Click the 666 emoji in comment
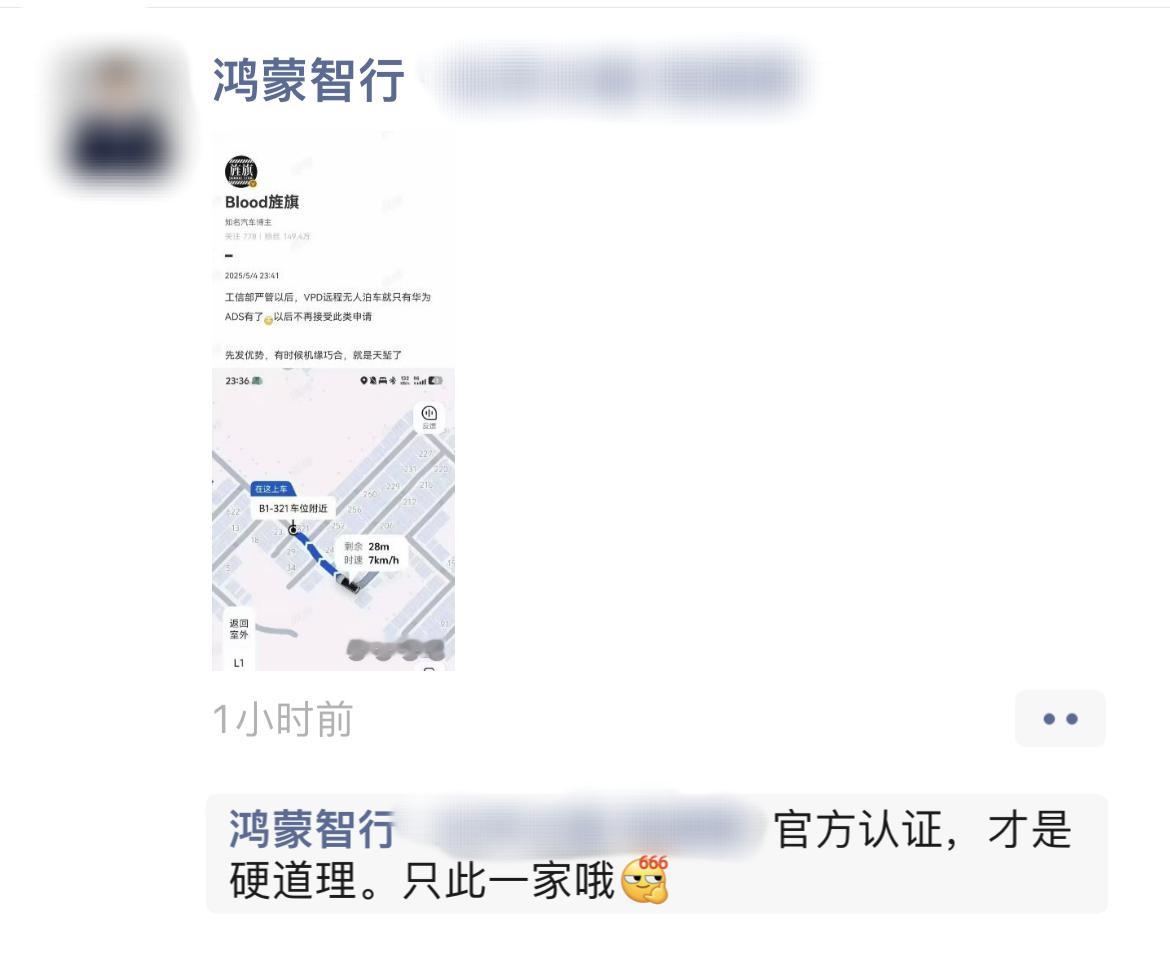Screen dimensions: 1170x960 (x=645, y=879)
